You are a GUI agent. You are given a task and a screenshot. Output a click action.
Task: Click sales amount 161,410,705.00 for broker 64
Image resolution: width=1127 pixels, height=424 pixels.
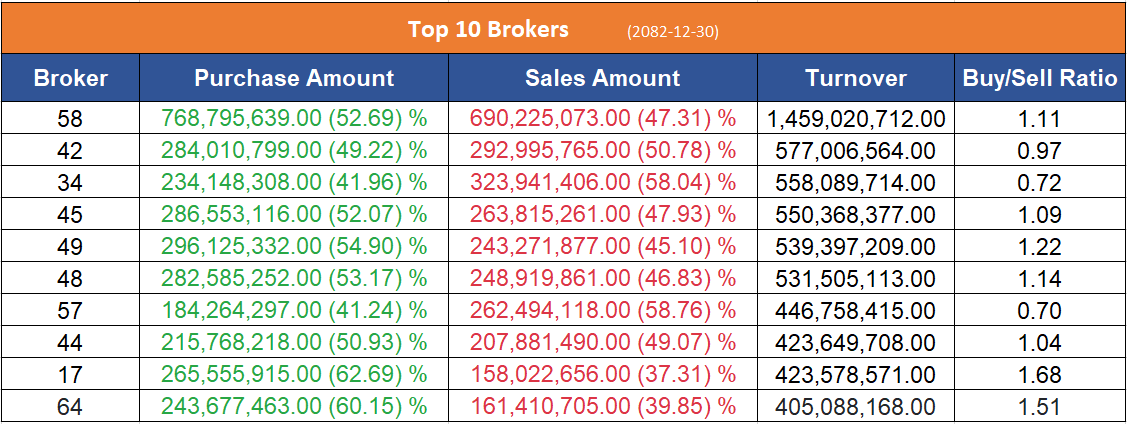click(x=602, y=407)
